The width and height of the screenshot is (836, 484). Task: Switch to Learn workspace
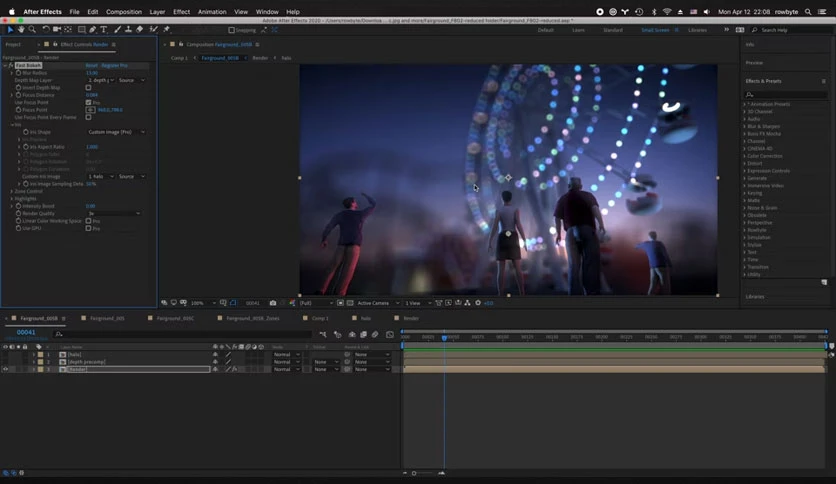(578, 30)
